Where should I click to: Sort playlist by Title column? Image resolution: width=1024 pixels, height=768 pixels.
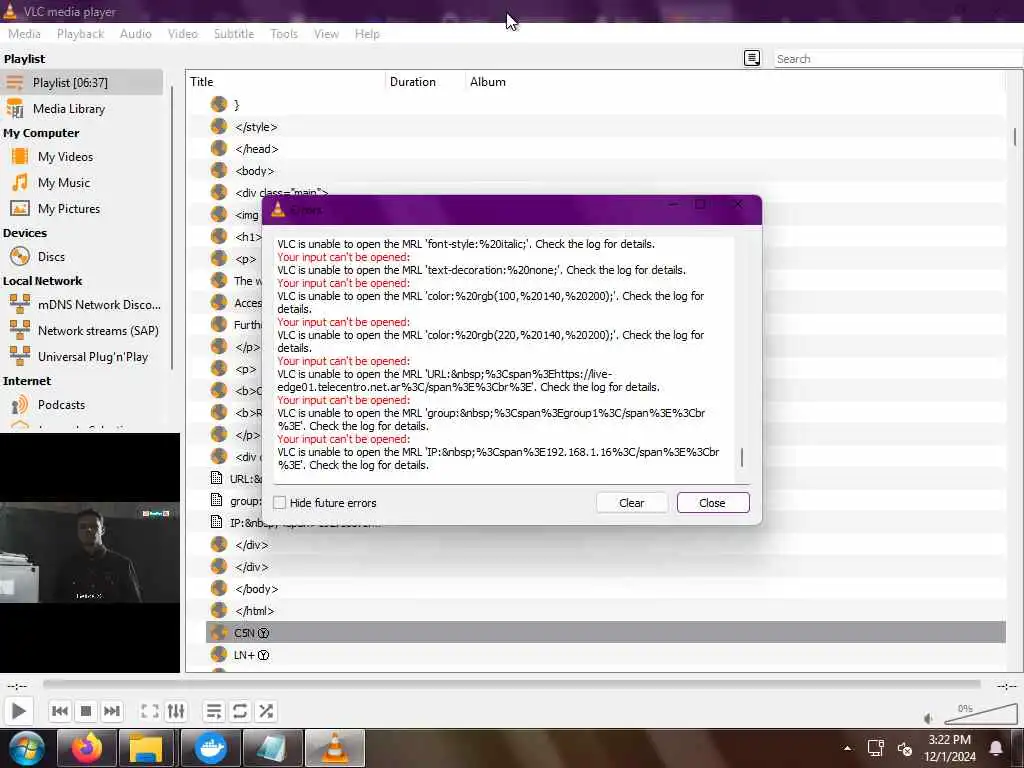coord(286,82)
